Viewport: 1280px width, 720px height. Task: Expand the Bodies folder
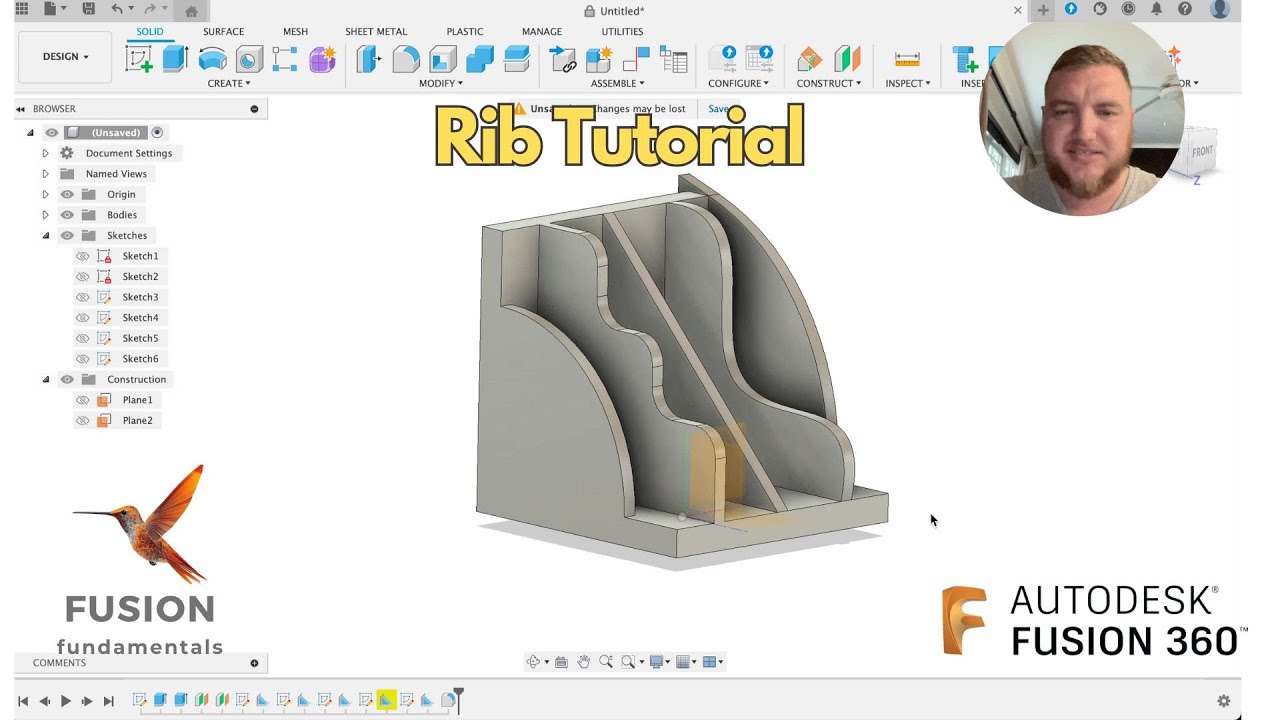click(45, 215)
